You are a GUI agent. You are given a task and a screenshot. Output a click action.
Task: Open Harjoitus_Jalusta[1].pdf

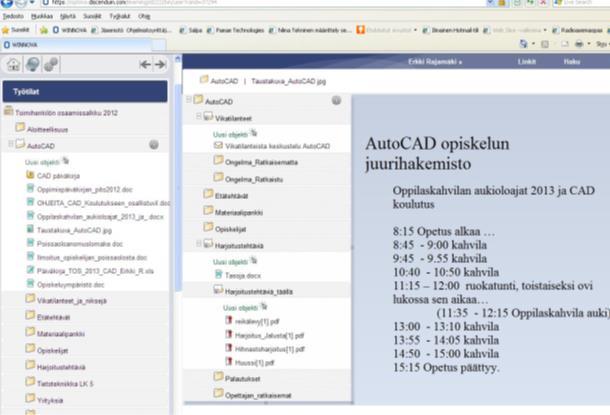(270, 335)
